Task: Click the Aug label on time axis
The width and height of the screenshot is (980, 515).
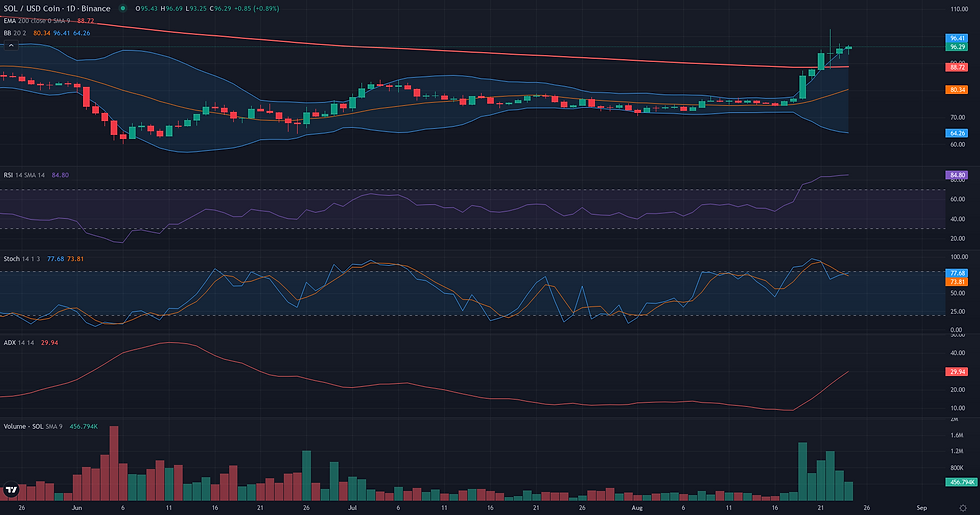Action: (x=637, y=508)
